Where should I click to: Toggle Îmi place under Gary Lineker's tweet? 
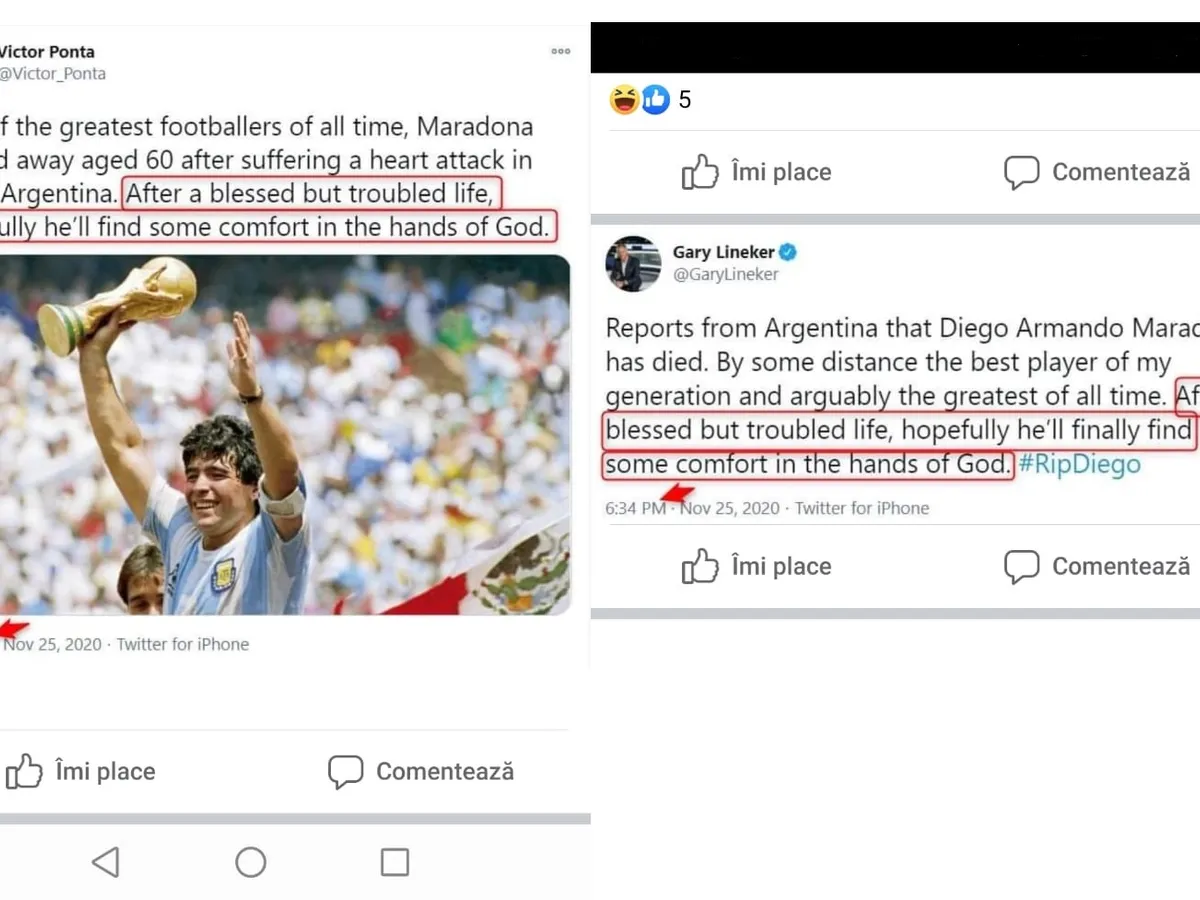pos(756,567)
